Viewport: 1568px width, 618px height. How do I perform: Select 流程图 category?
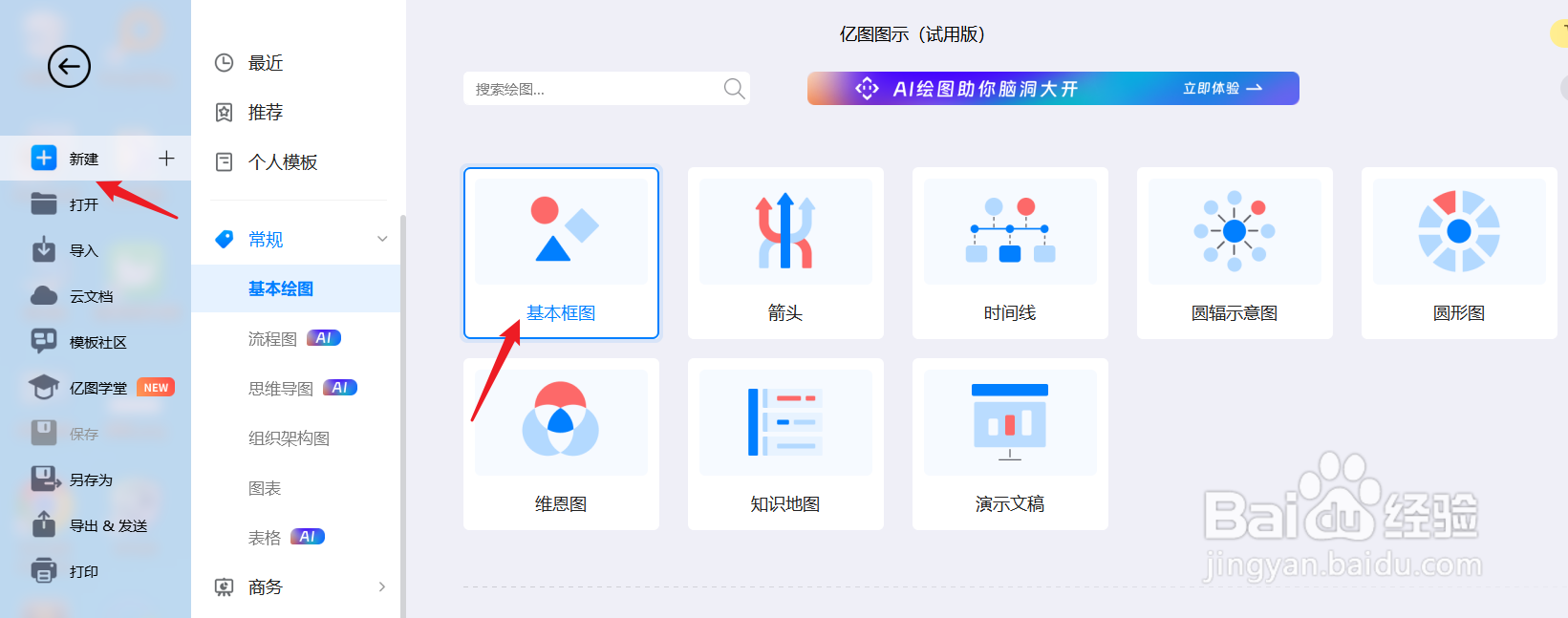272,339
